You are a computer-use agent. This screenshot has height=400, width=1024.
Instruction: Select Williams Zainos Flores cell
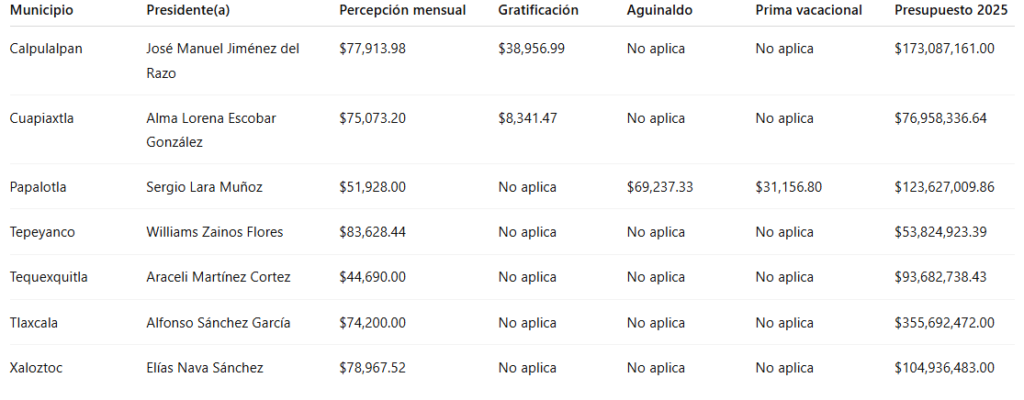click(x=215, y=233)
